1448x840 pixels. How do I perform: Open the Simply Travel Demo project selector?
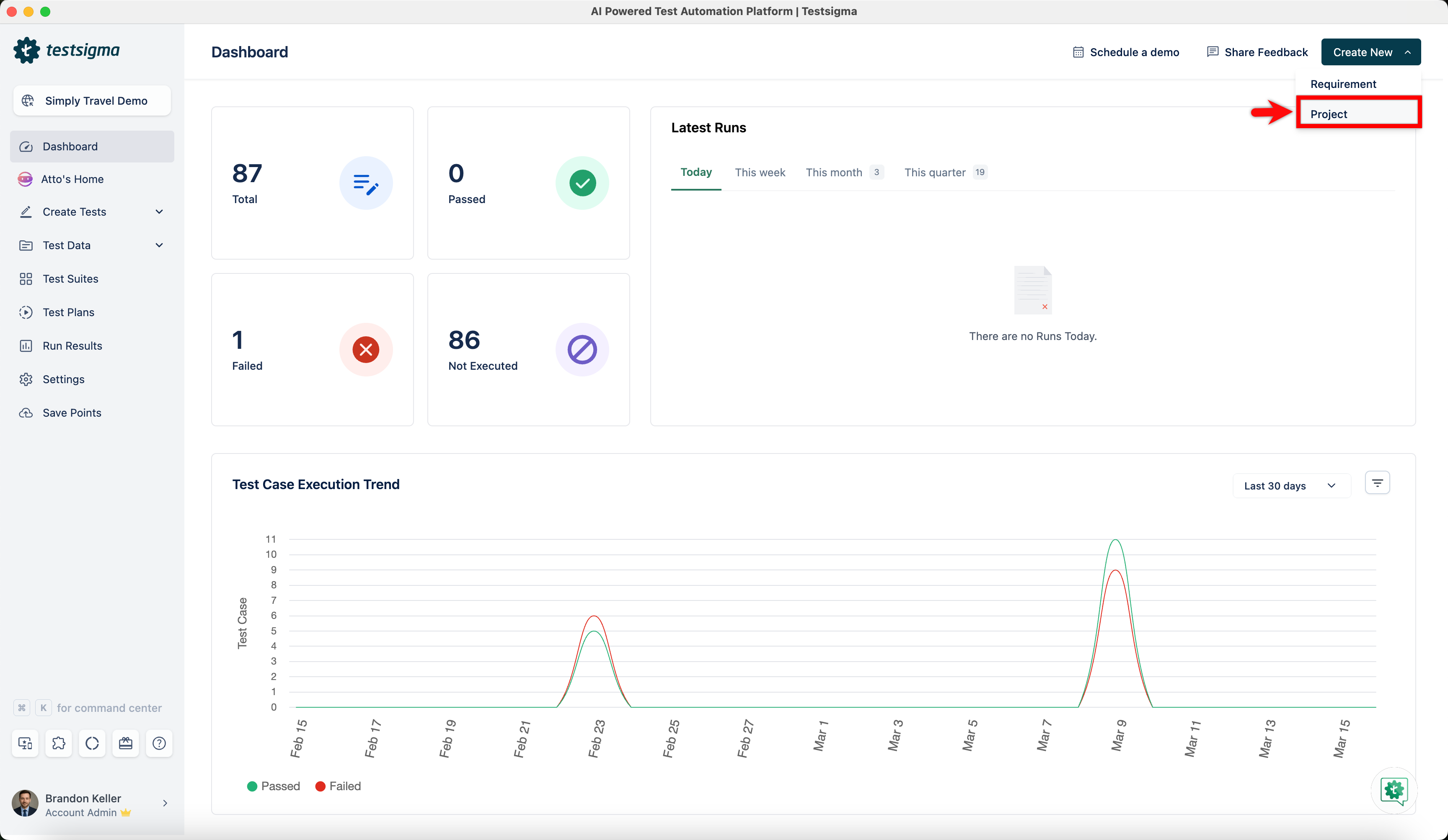click(92, 101)
